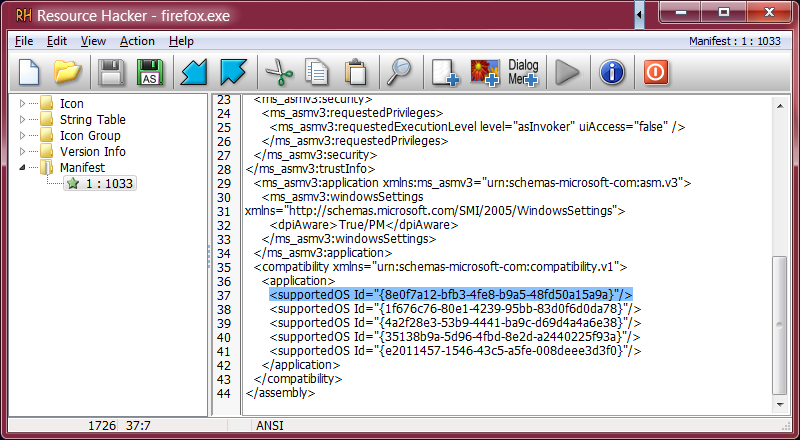The height and width of the screenshot is (440, 800).
Task: Select the Version Info tree label
Action: pyautogui.click(x=93, y=151)
